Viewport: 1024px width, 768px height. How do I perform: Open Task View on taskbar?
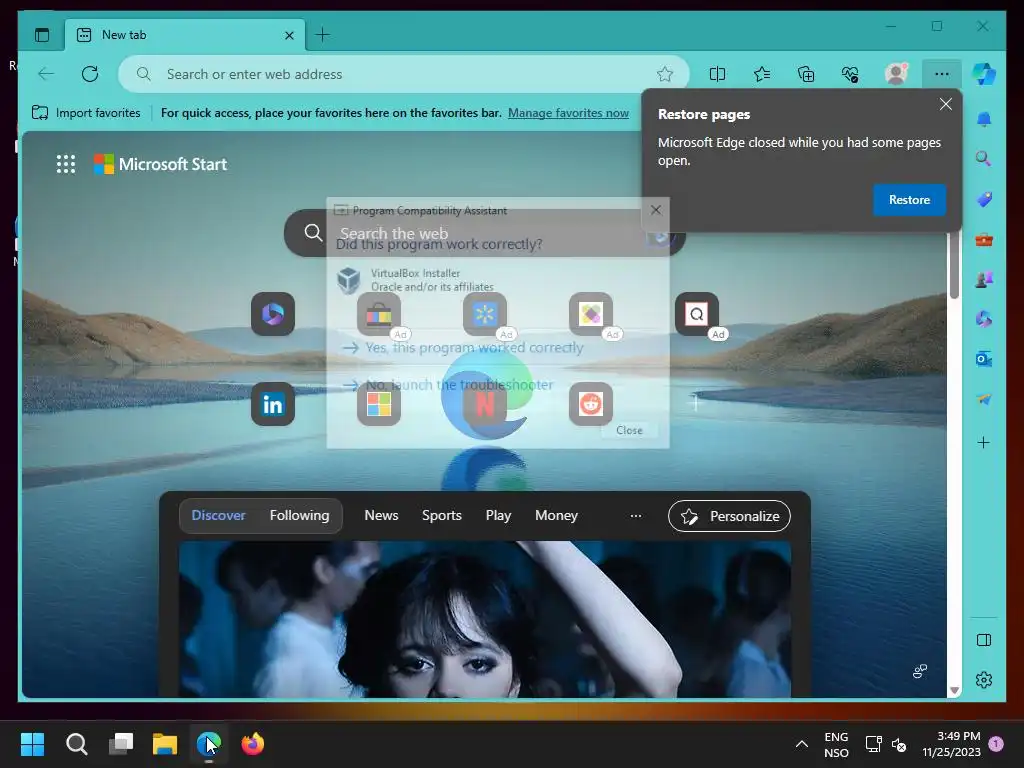tap(121, 744)
